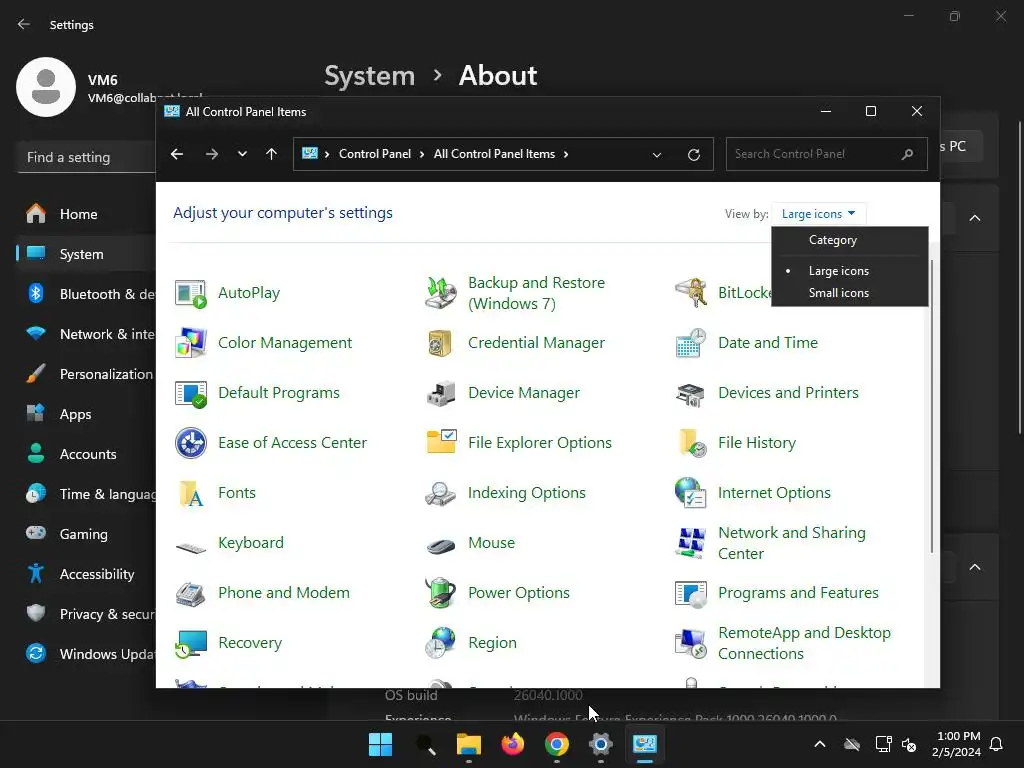Open the Phone and Modem icon
The image size is (1024, 768).
coord(191,593)
